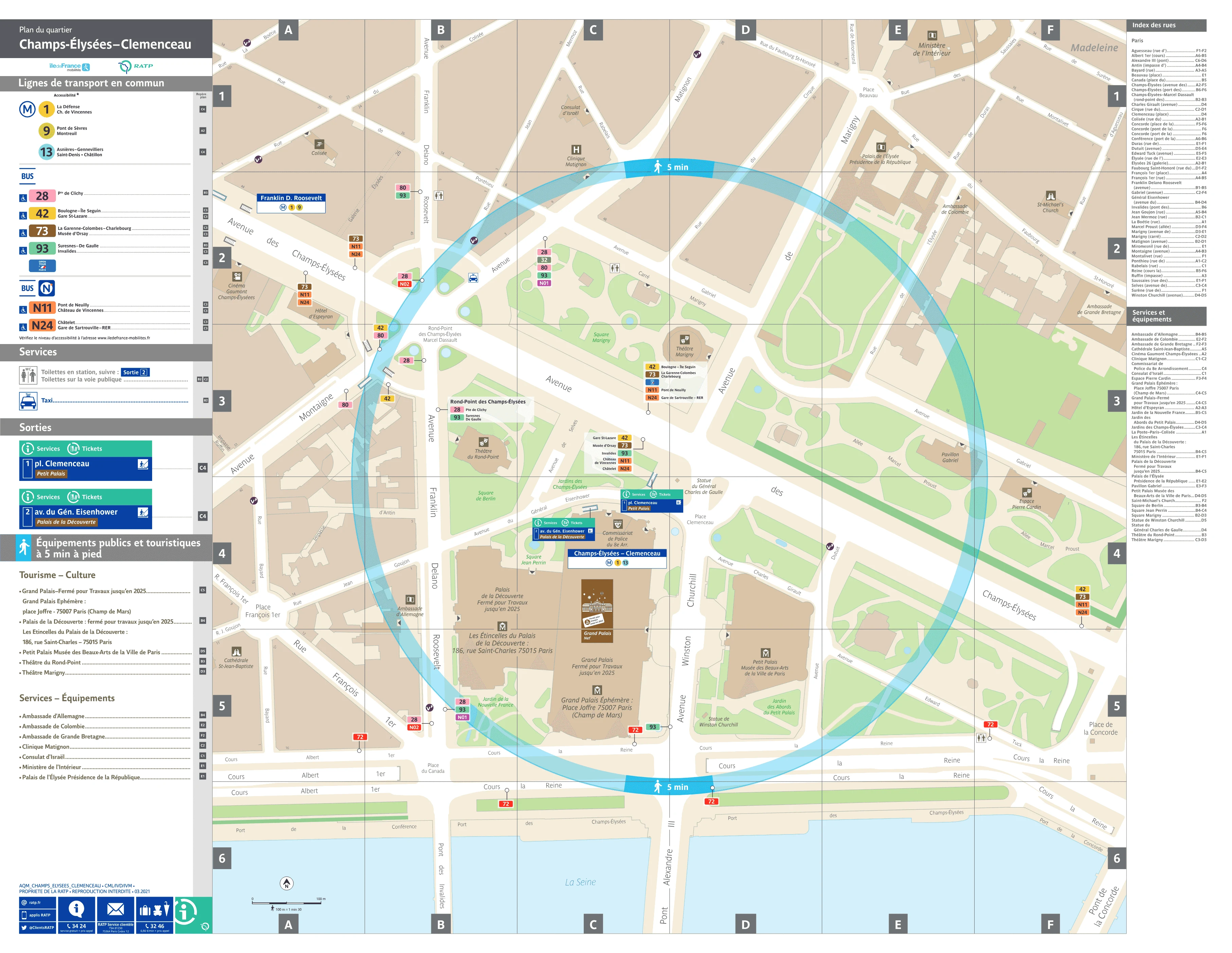
Task: Click the 'Madeleine' label on the map
Action: [1094, 48]
